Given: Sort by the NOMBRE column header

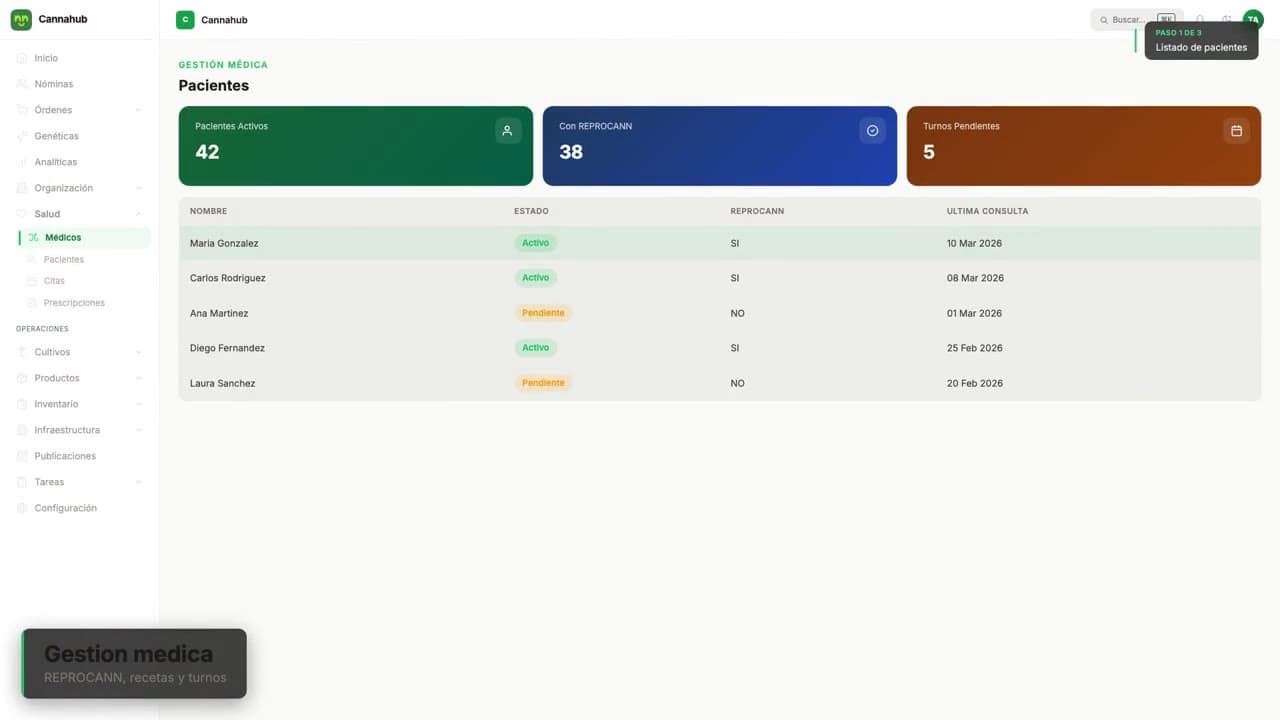Looking at the screenshot, I should click(208, 211).
